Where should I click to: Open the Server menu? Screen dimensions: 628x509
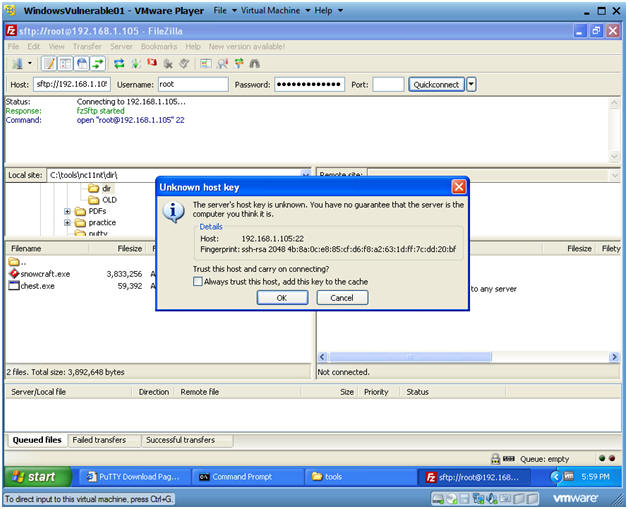click(x=121, y=46)
